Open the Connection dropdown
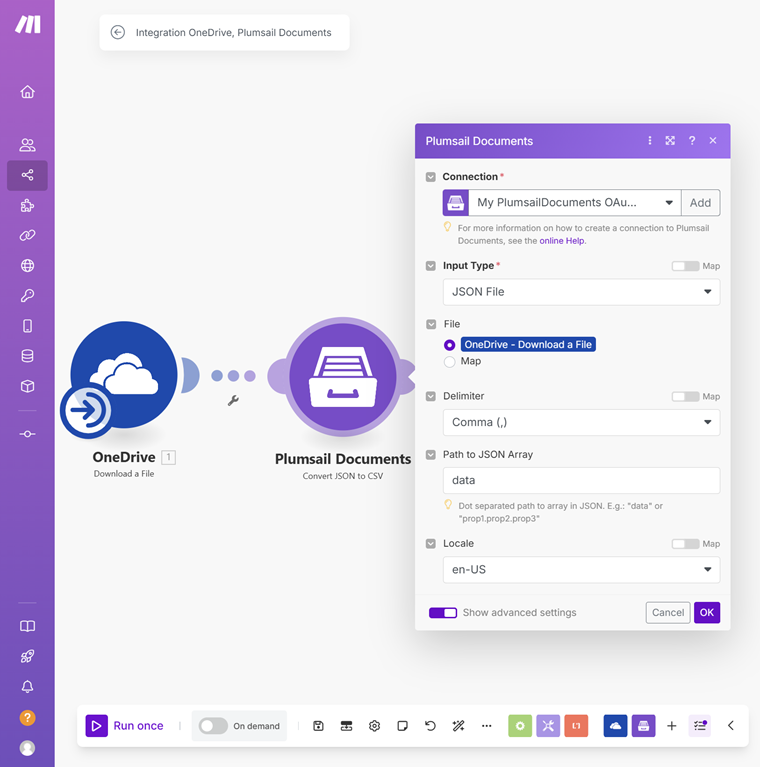Screen dimensions: 760x767 pyautogui.click(x=575, y=203)
